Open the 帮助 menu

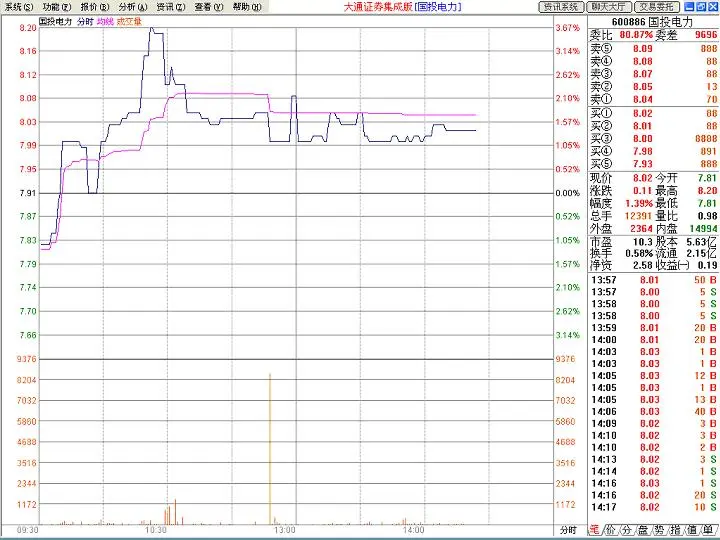(x=247, y=6)
